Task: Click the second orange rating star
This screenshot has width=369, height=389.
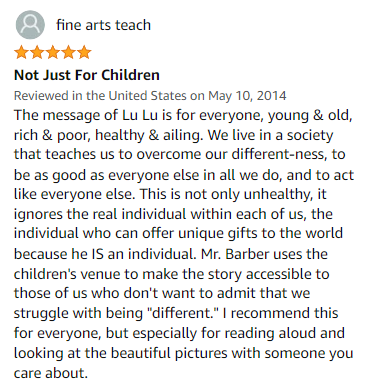Action: [37, 52]
